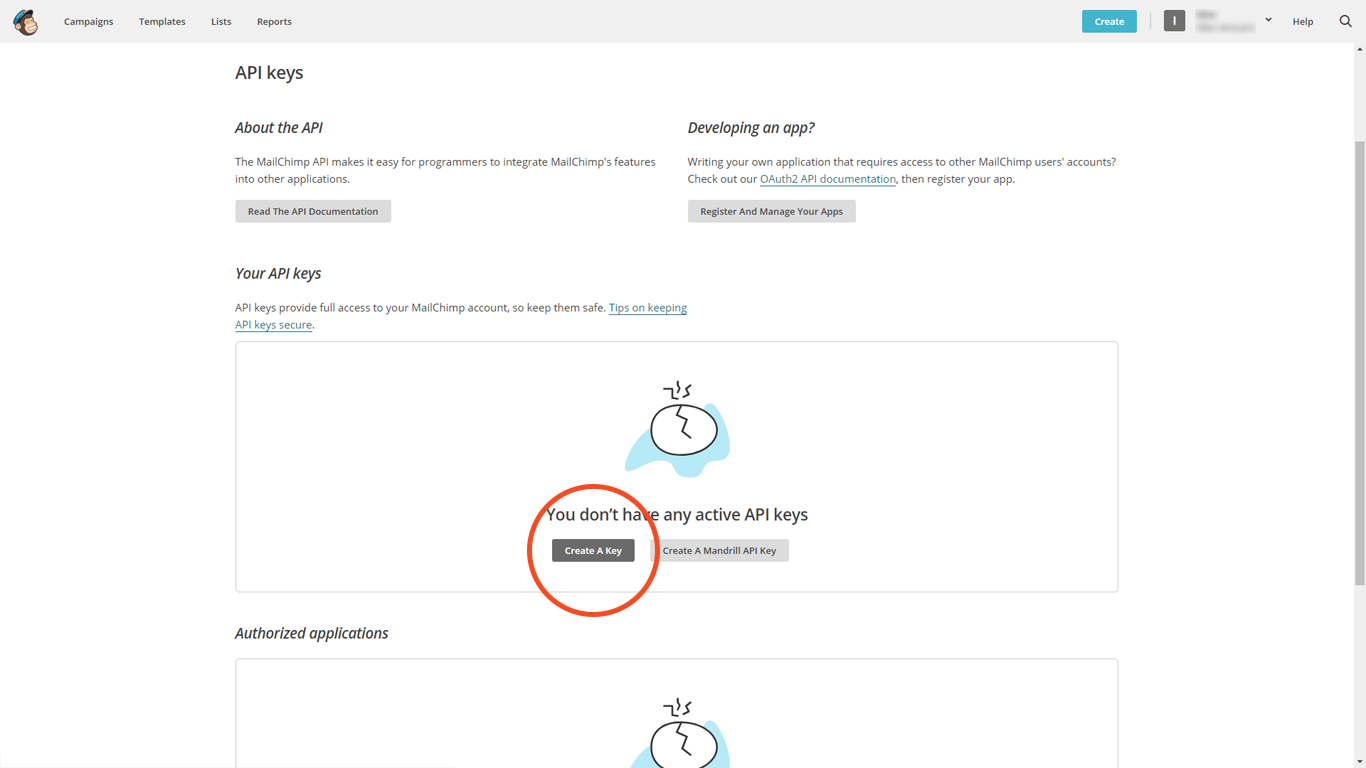Image resolution: width=1366 pixels, height=768 pixels.
Task: Click the square user avatar
Action: [x=1174, y=20]
